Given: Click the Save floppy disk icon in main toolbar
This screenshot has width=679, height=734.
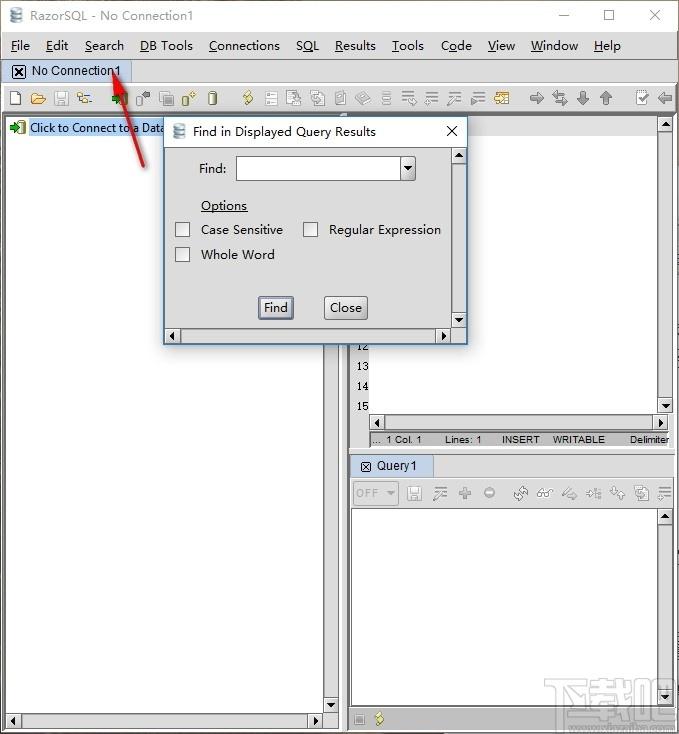Looking at the screenshot, I should coord(61,98).
